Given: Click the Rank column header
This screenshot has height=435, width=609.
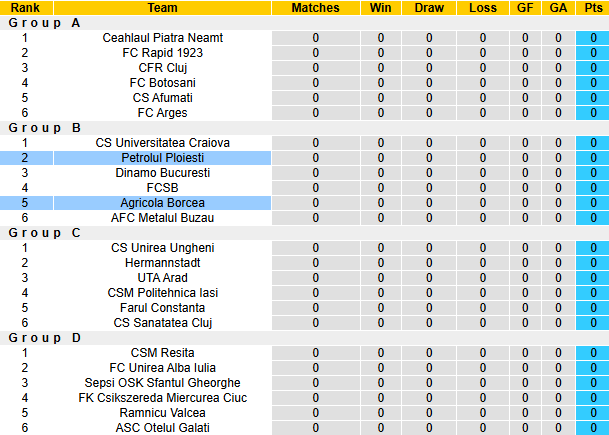Looking at the screenshot, I should 25,8.
